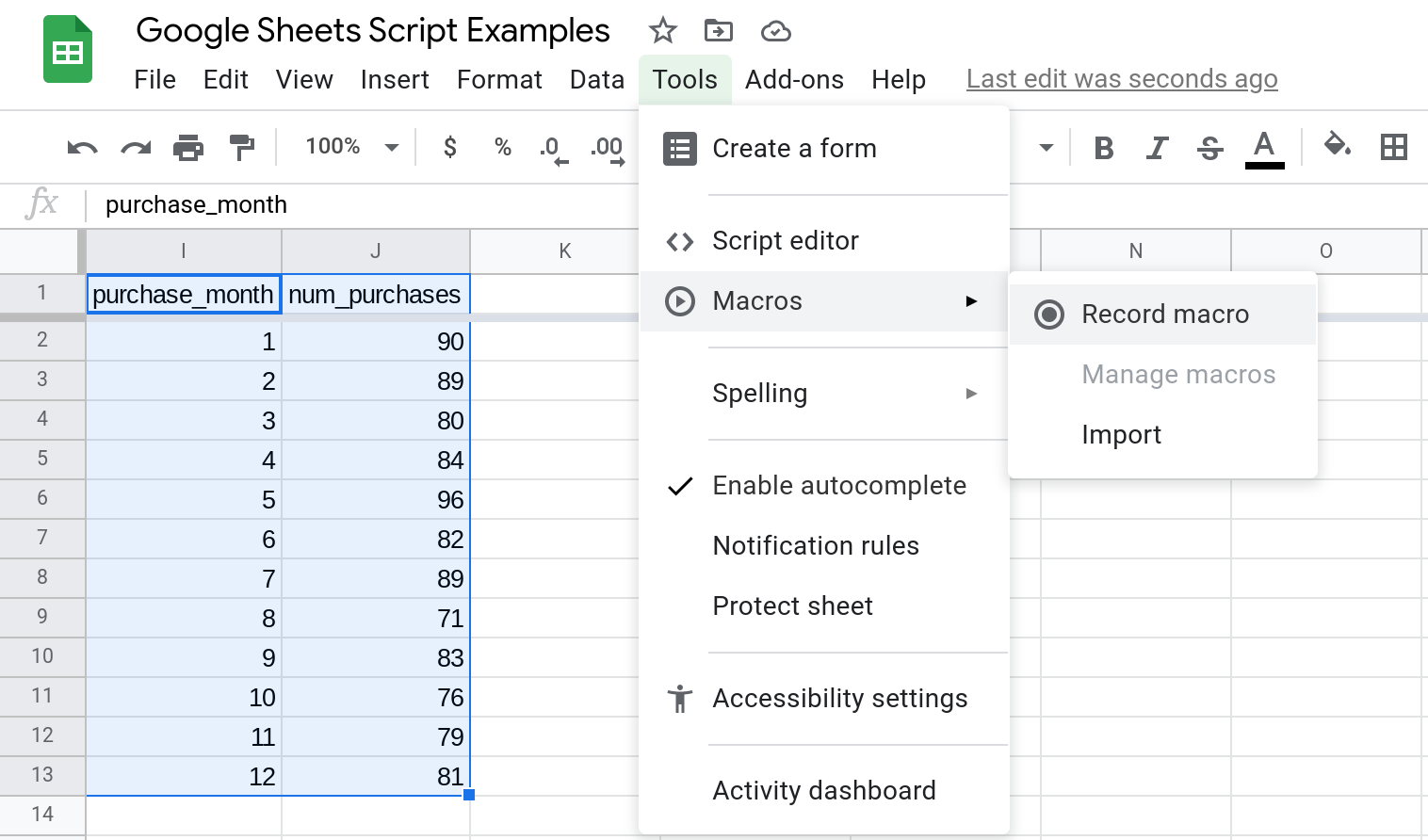1428x840 pixels.
Task: Select the Paint format tool
Action: [242, 148]
